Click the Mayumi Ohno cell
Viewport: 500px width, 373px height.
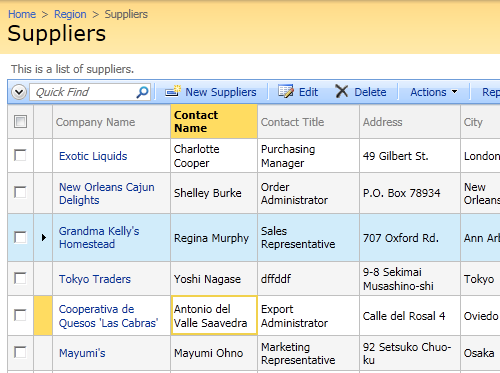(x=214, y=353)
